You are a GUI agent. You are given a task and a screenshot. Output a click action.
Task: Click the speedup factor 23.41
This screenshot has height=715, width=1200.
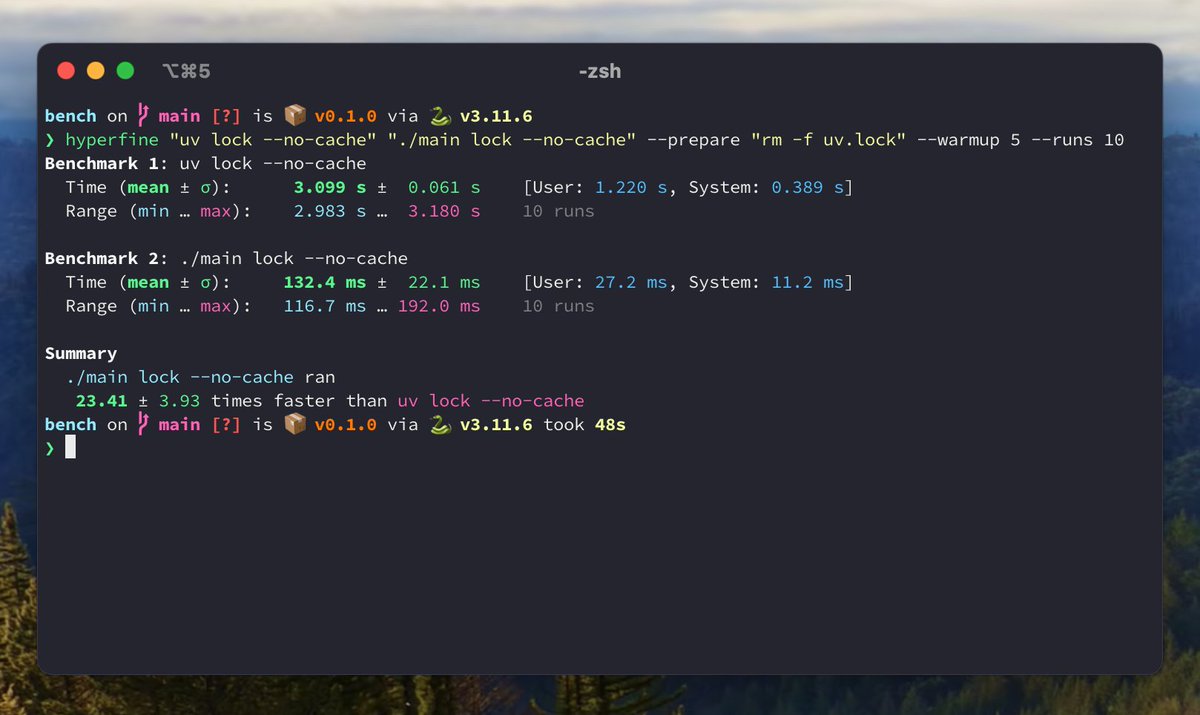[x=102, y=401]
